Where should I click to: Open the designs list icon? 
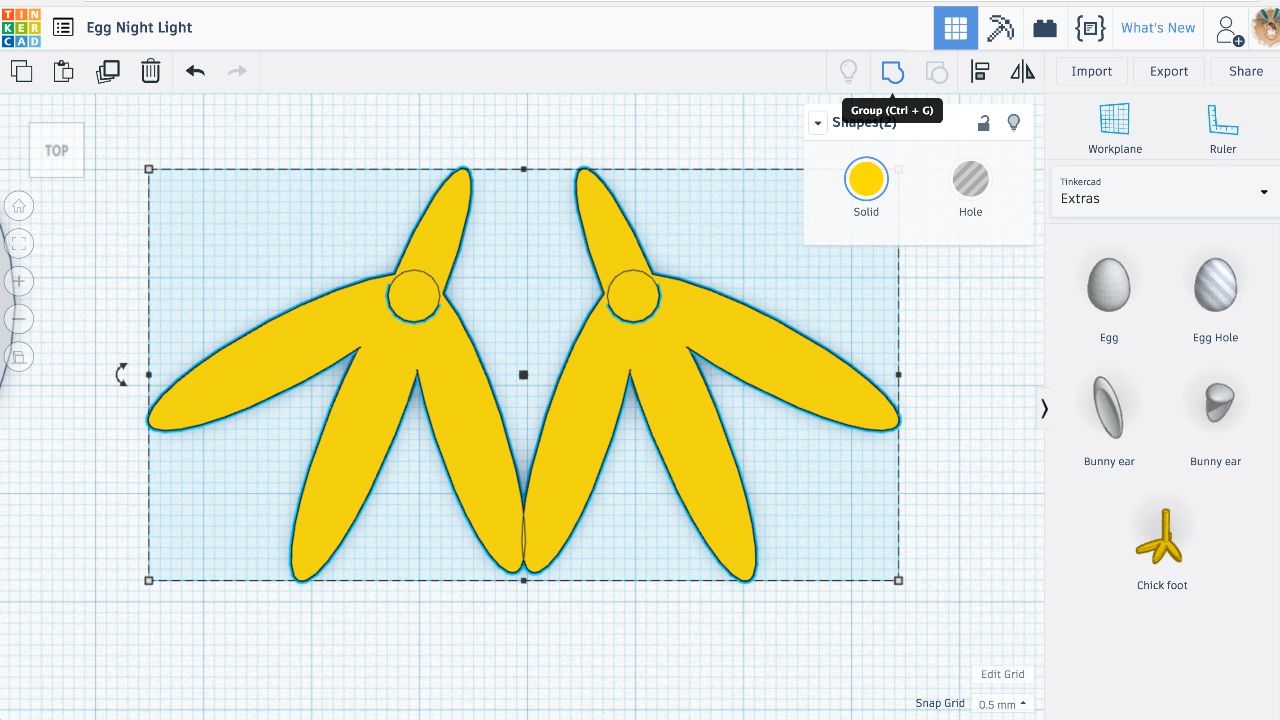pyautogui.click(x=63, y=28)
